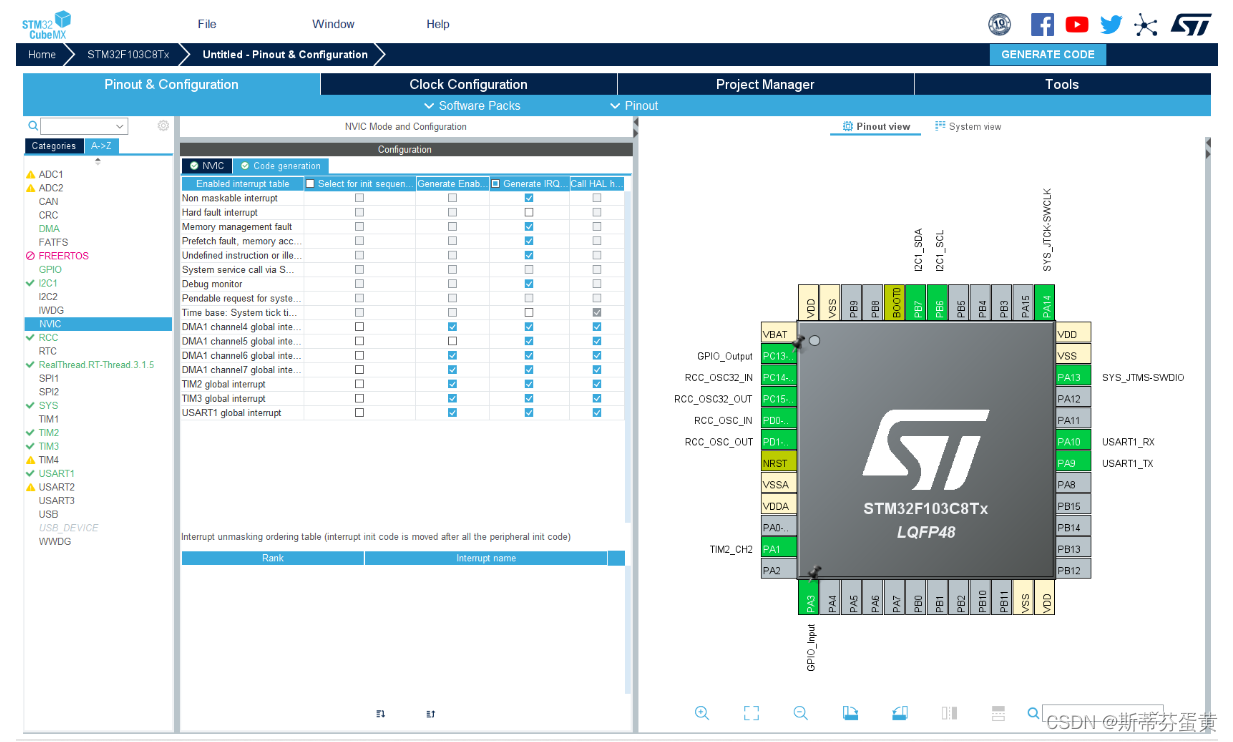Open the peripheral search combo box
The width and height of the screenshot is (1233, 742).
click(84, 126)
